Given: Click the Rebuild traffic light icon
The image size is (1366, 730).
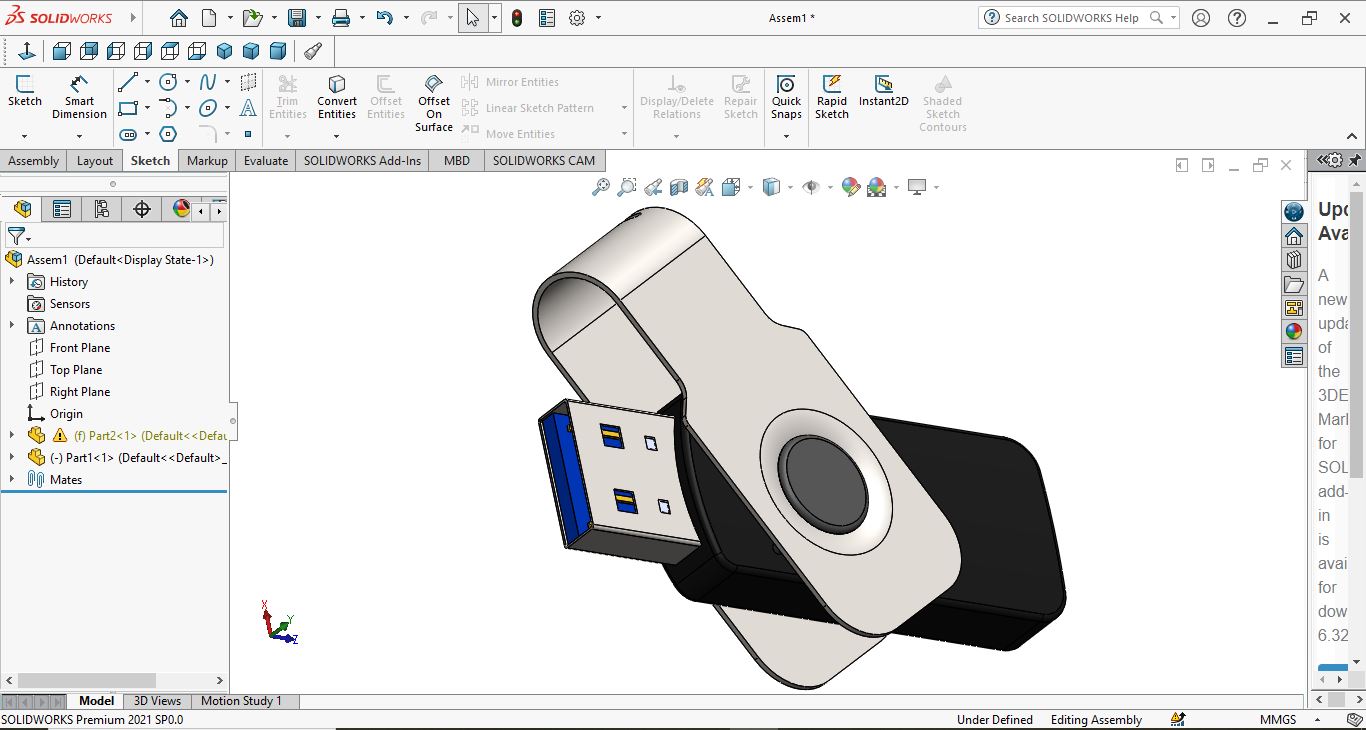Looking at the screenshot, I should click(x=517, y=18).
